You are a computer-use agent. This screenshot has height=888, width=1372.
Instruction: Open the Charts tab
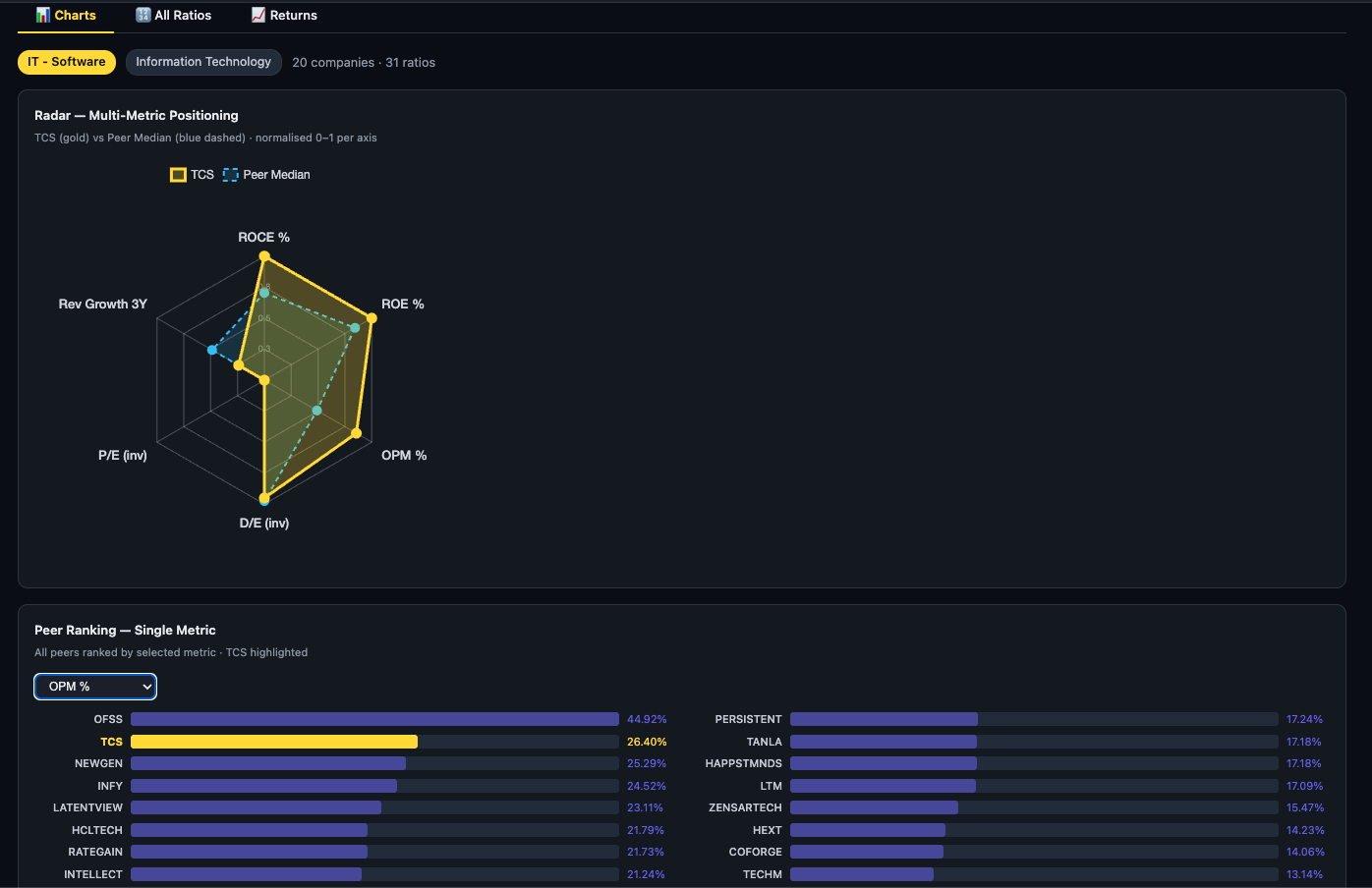(66, 16)
